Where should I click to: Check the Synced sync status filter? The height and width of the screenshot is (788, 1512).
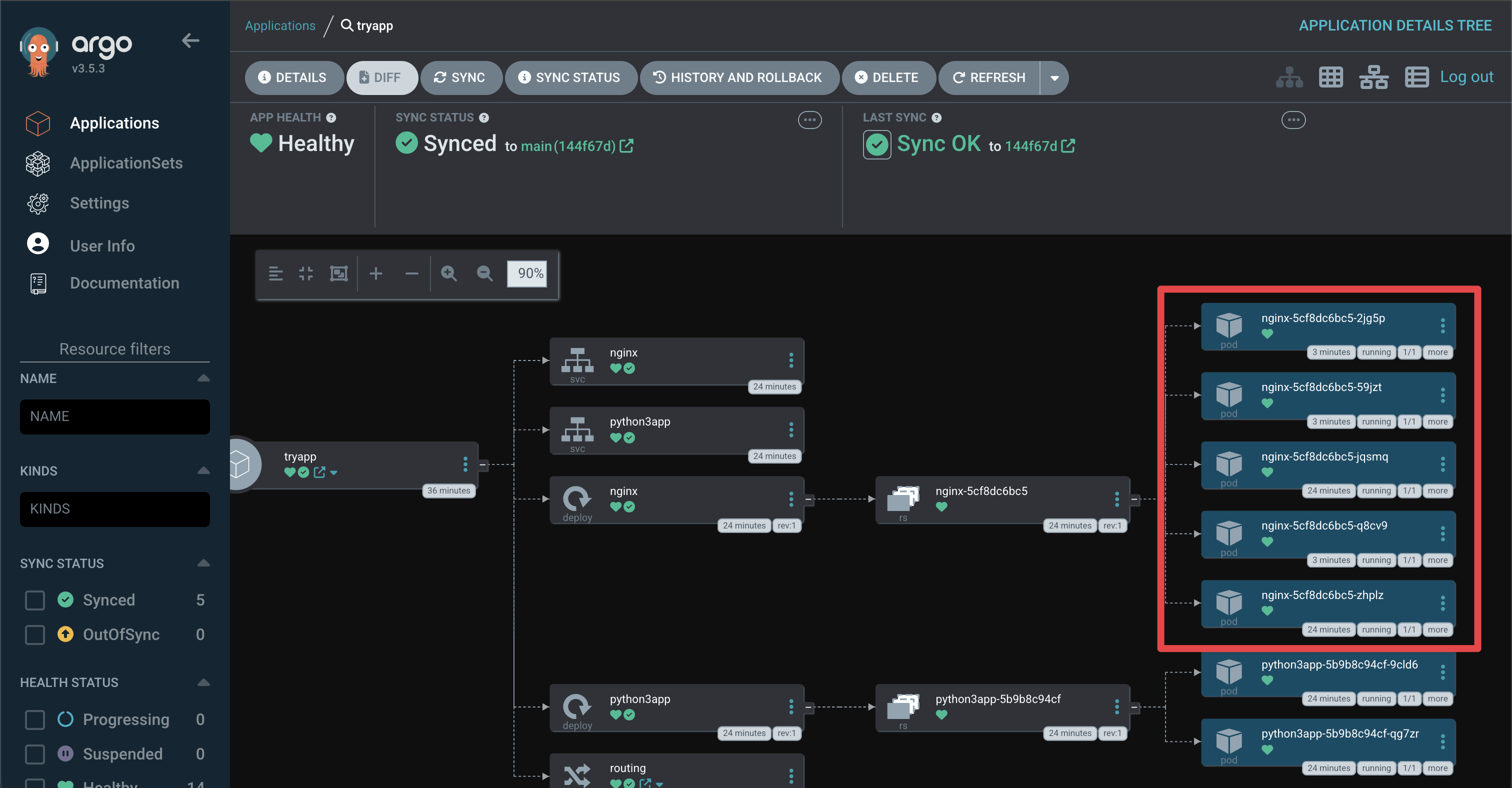[35, 599]
